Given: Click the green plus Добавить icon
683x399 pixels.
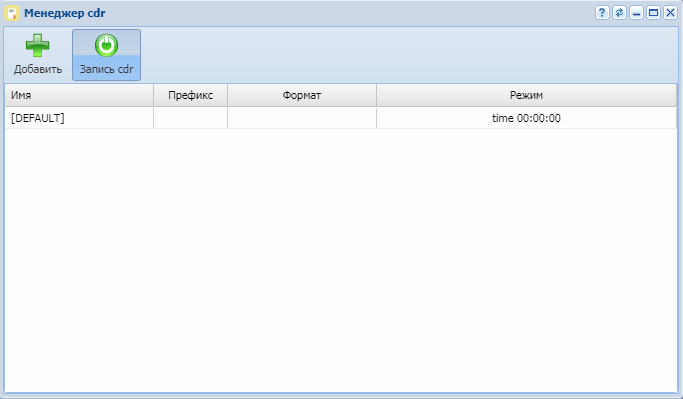Looking at the screenshot, I should (37, 45).
